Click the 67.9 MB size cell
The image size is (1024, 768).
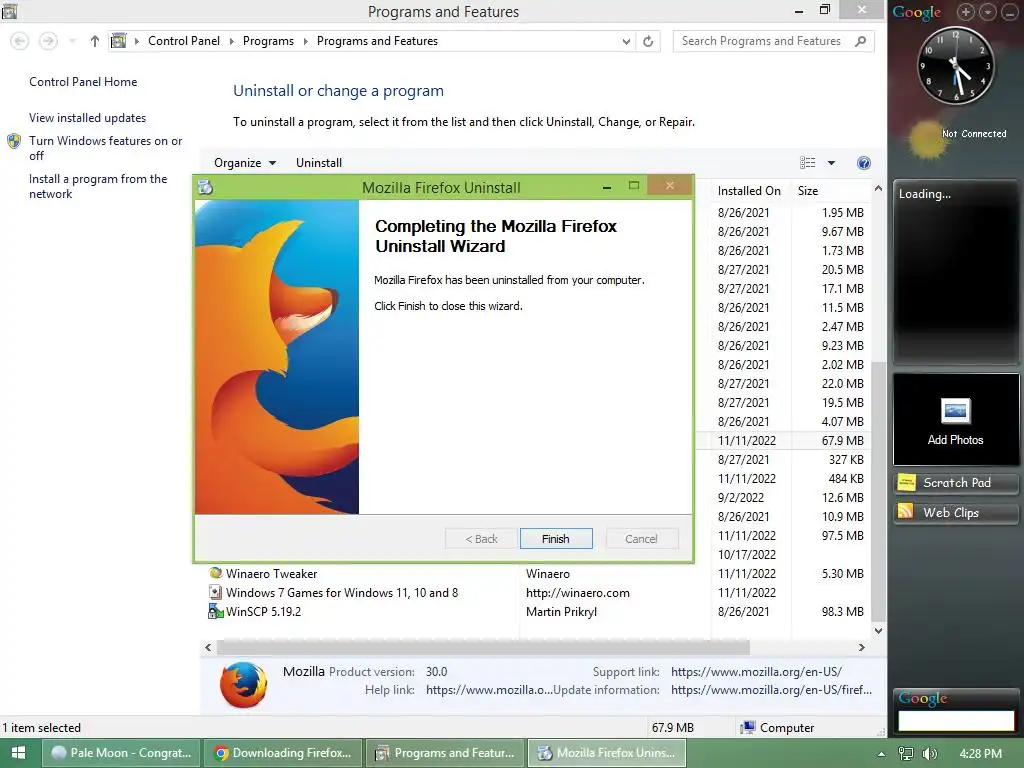click(842, 440)
